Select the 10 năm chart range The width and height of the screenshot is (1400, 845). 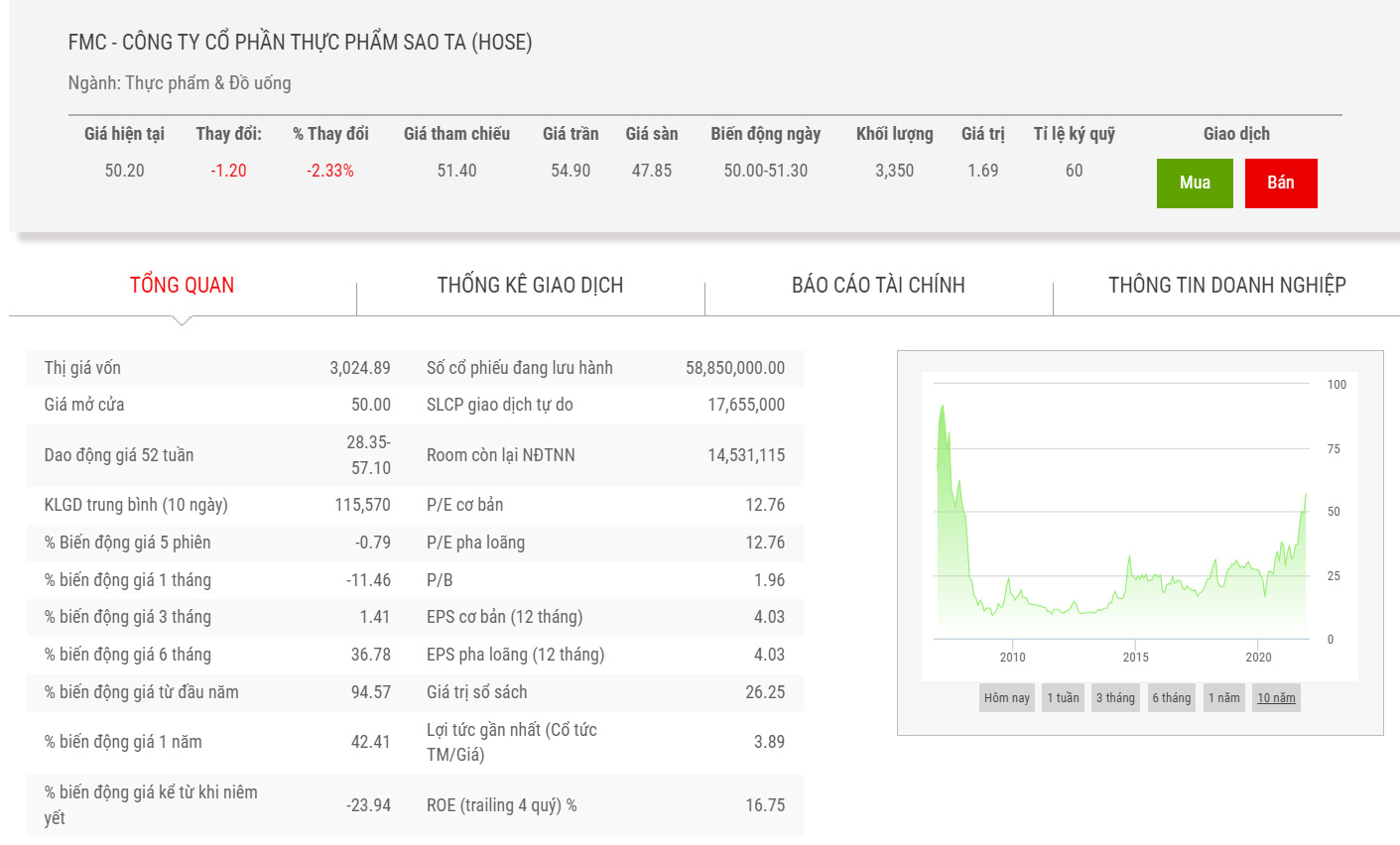[1276, 698]
